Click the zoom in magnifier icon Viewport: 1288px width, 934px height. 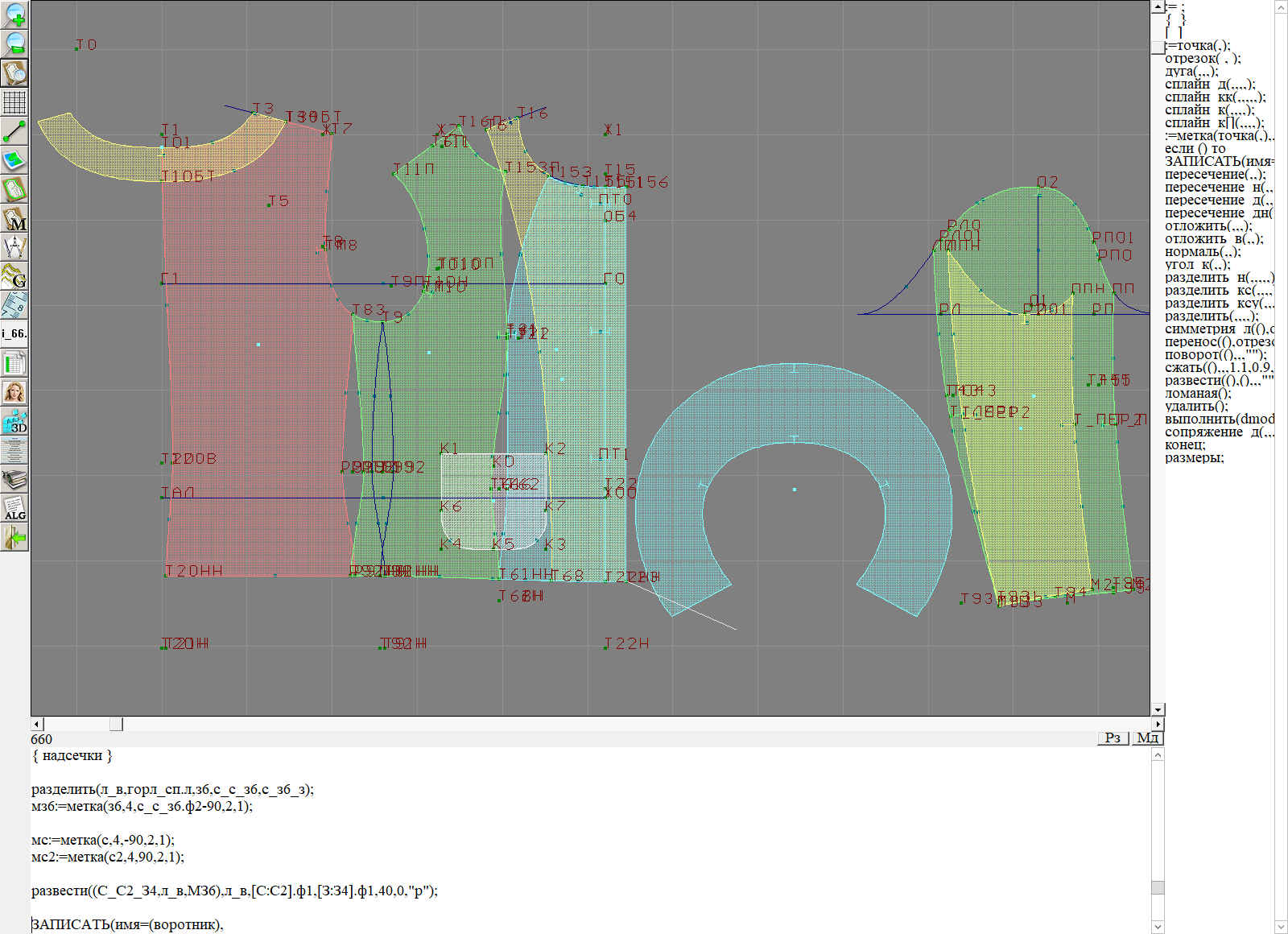click(14, 14)
